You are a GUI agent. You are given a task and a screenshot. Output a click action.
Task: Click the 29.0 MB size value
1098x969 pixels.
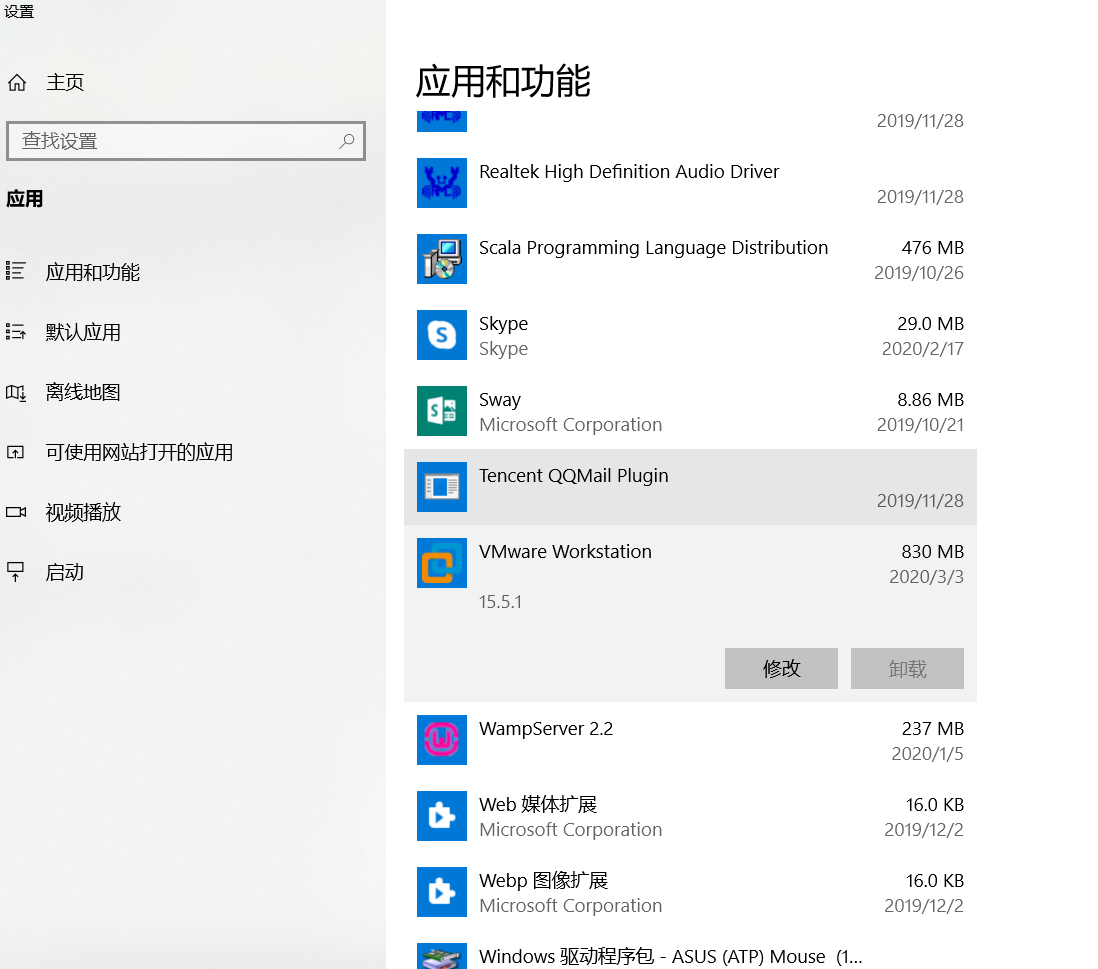[931, 324]
